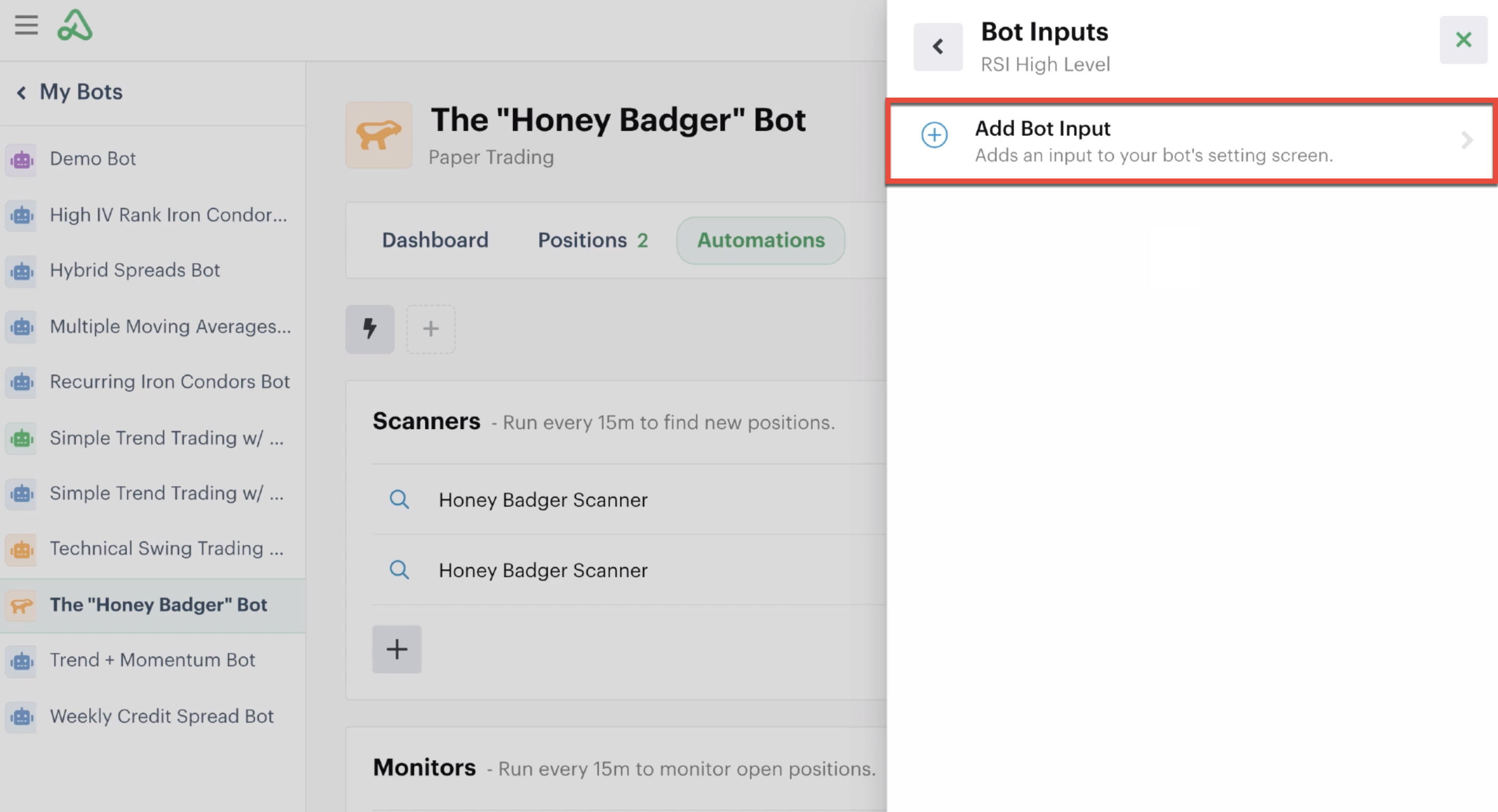1498x812 pixels.
Task: Click the green Simple Trend Trading robot icon
Action: [21, 438]
